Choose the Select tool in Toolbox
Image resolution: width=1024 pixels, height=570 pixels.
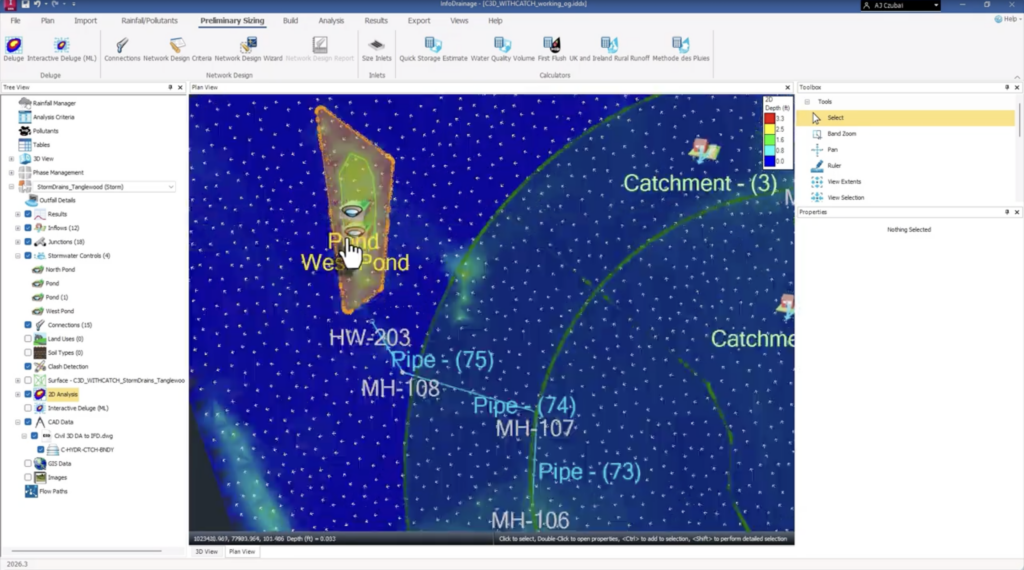905,118
